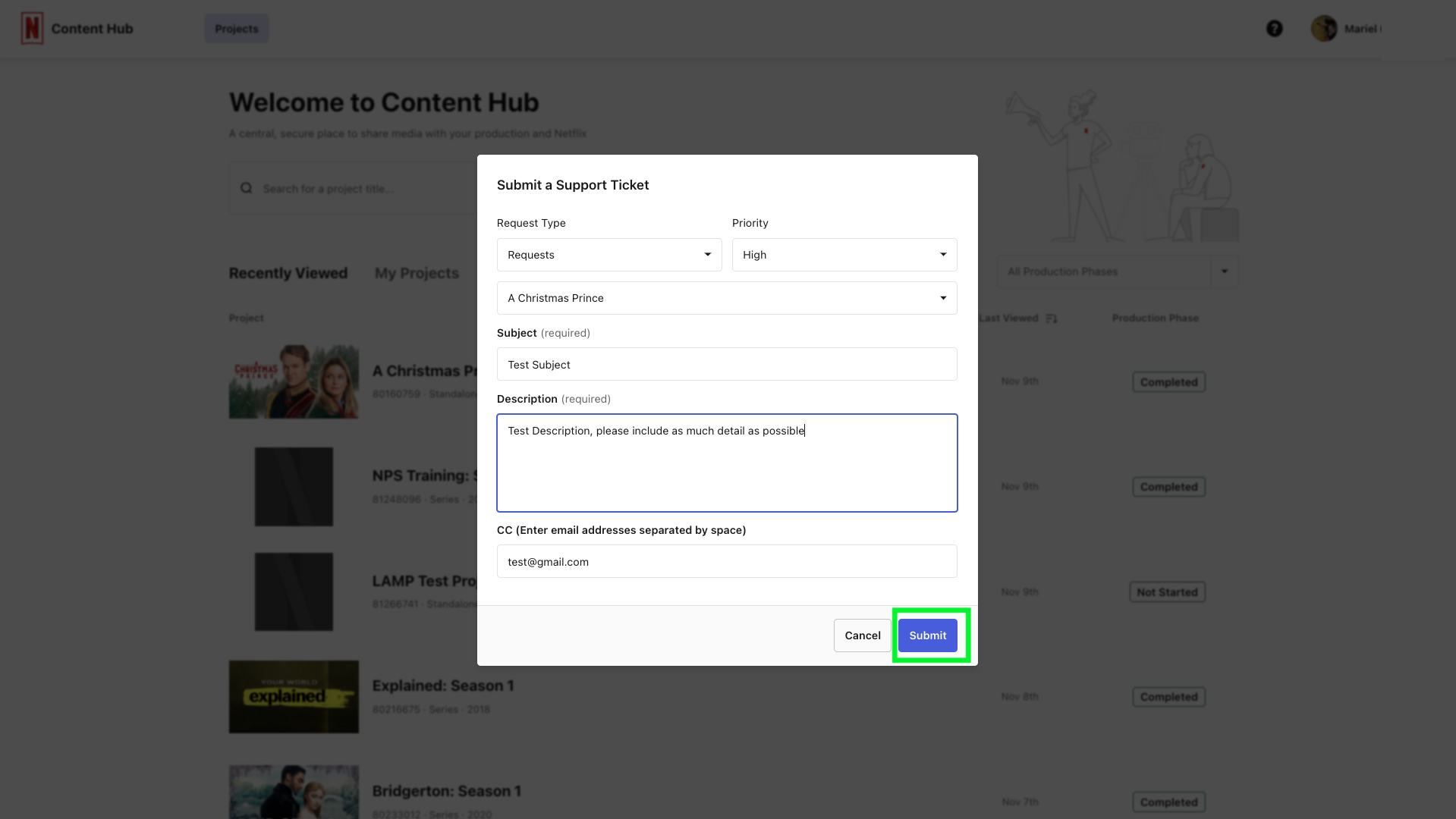Image resolution: width=1456 pixels, height=819 pixels.
Task: Open the NPS Training project thumbnail
Action: tap(294, 487)
